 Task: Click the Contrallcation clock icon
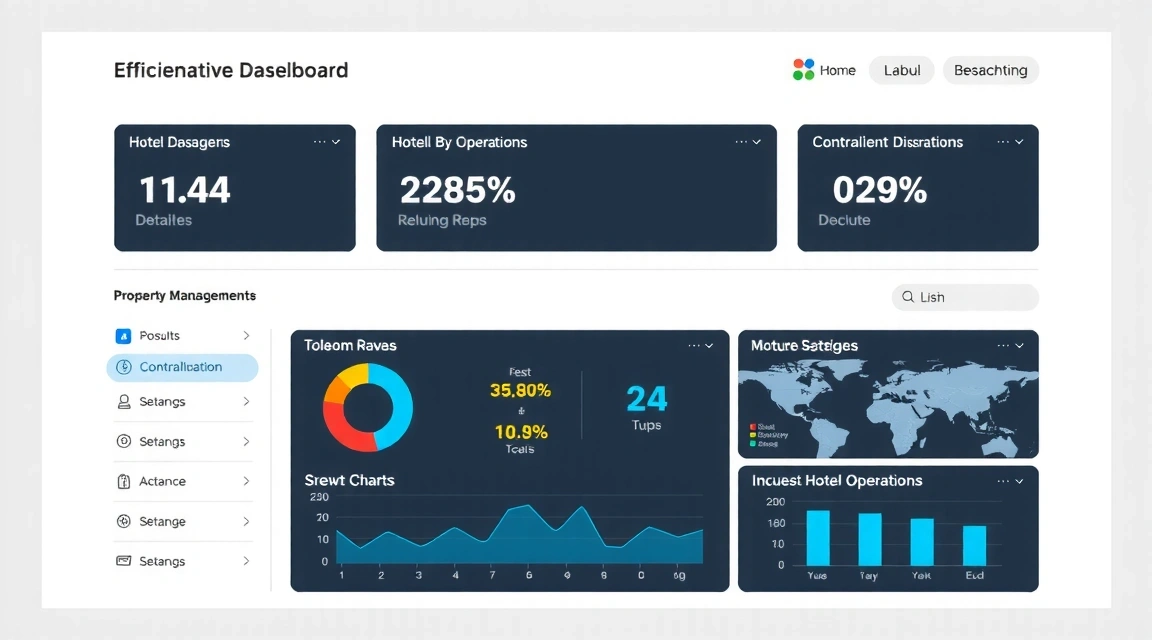[123, 367]
